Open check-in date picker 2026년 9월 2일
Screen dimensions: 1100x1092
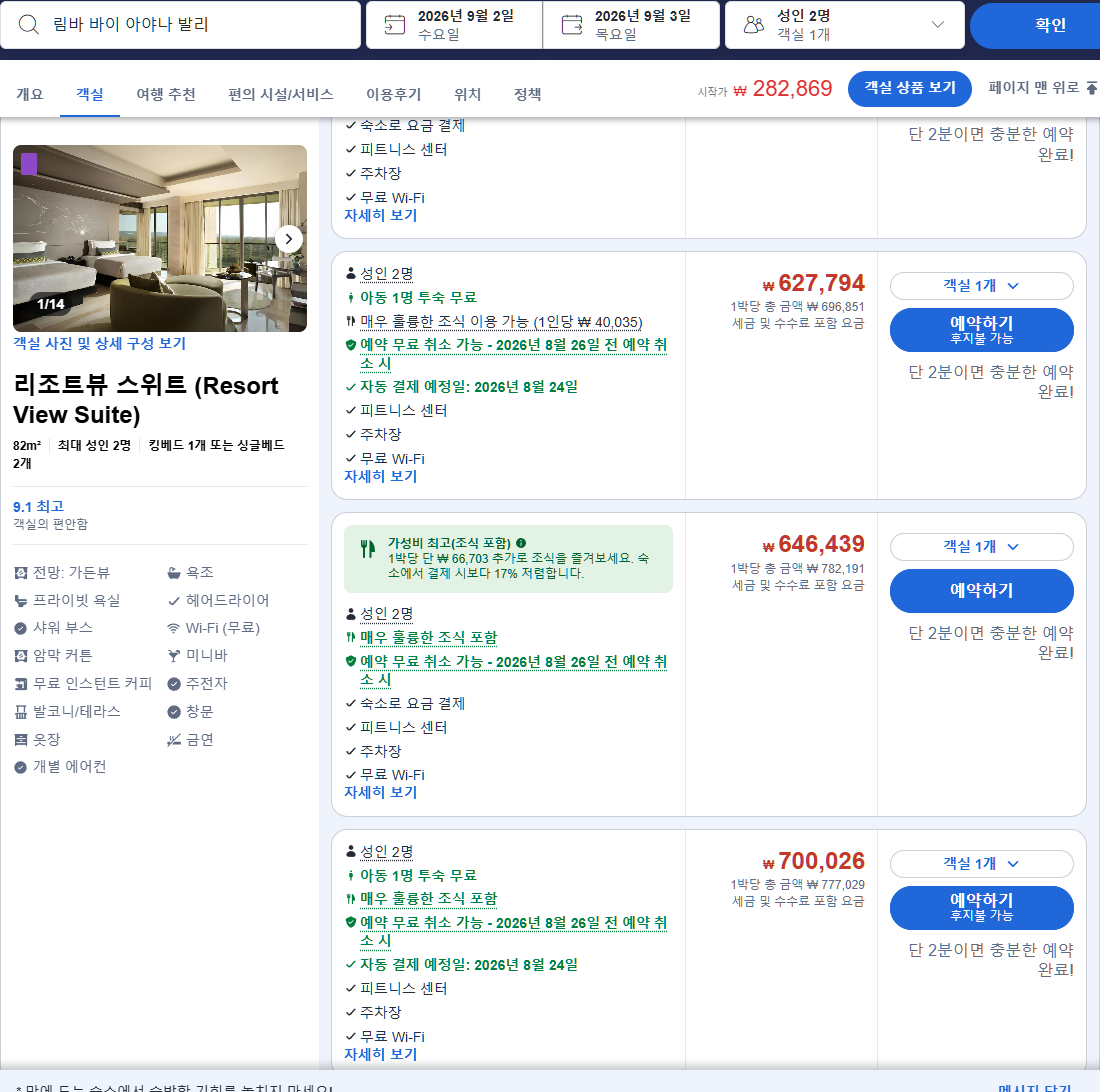coord(454,25)
